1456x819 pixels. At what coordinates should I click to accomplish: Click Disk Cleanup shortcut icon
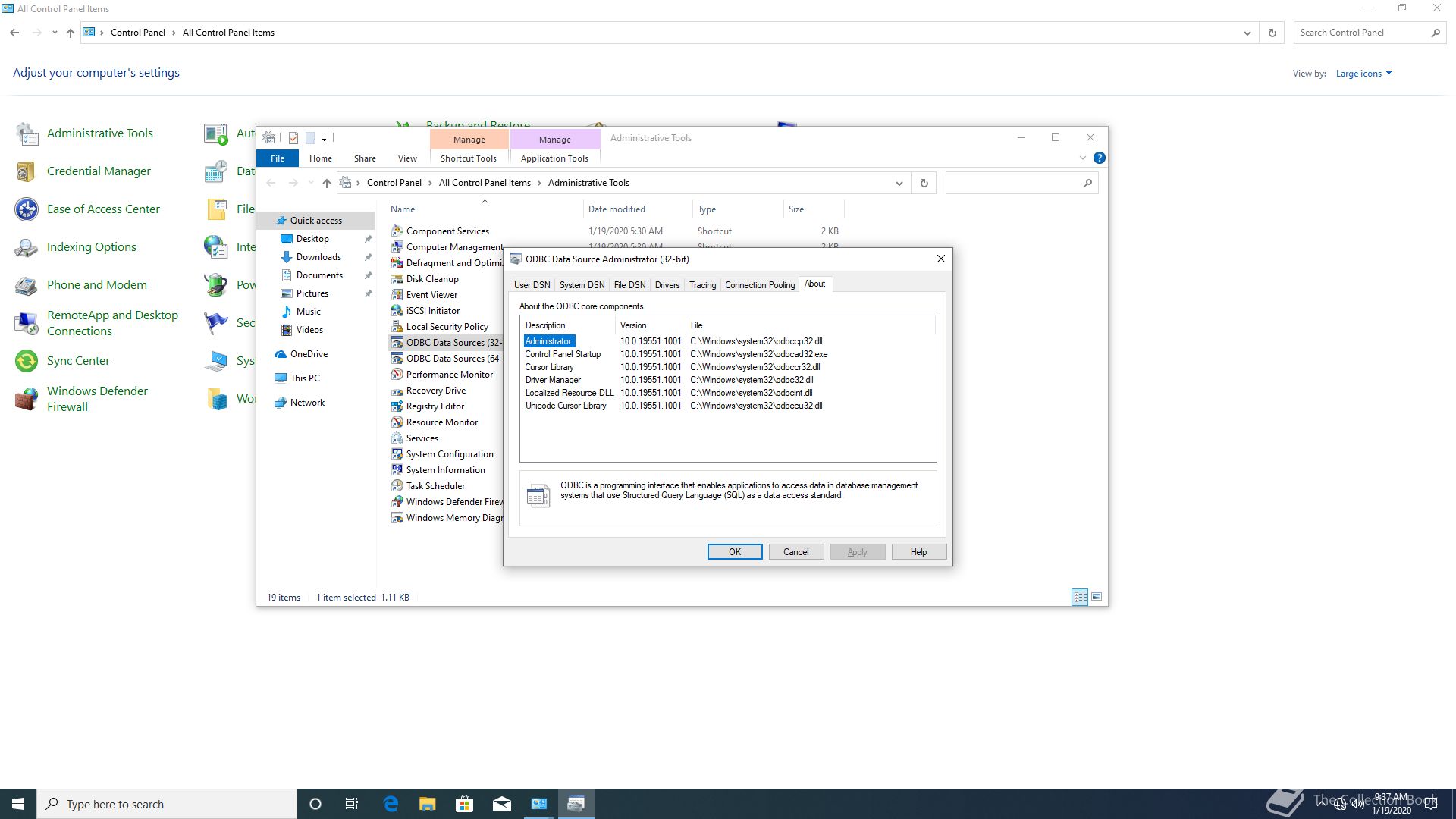pos(397,278)
